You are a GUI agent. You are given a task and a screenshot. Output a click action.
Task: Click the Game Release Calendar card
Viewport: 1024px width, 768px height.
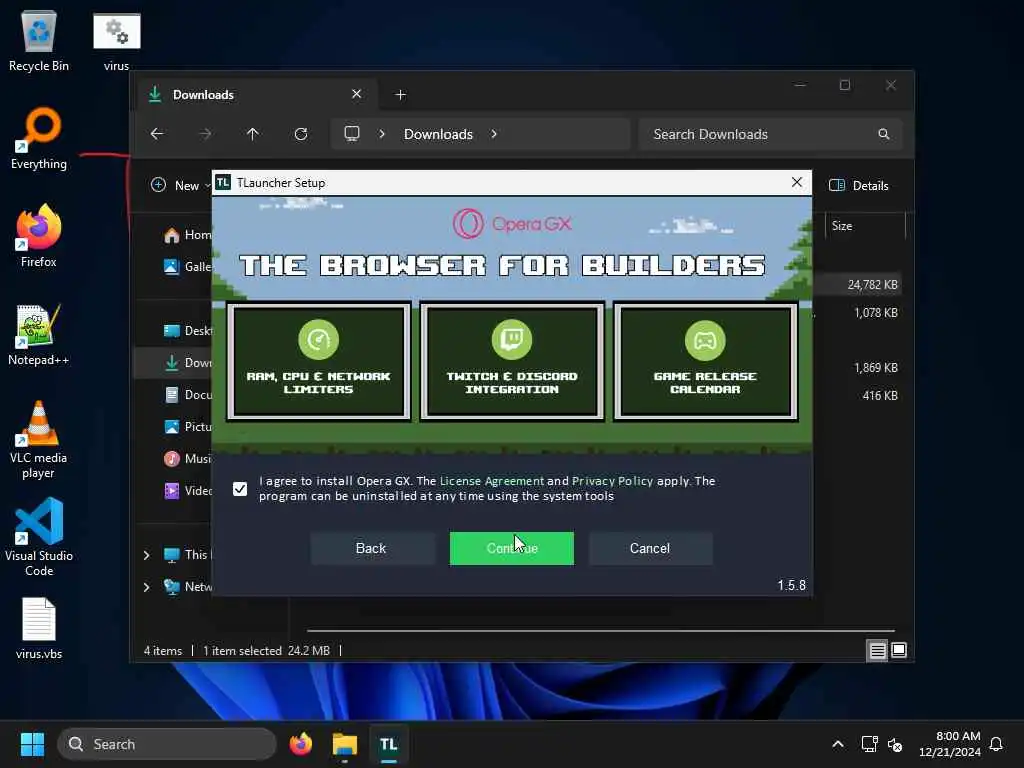pyautogui.click(x=705, y=361)
